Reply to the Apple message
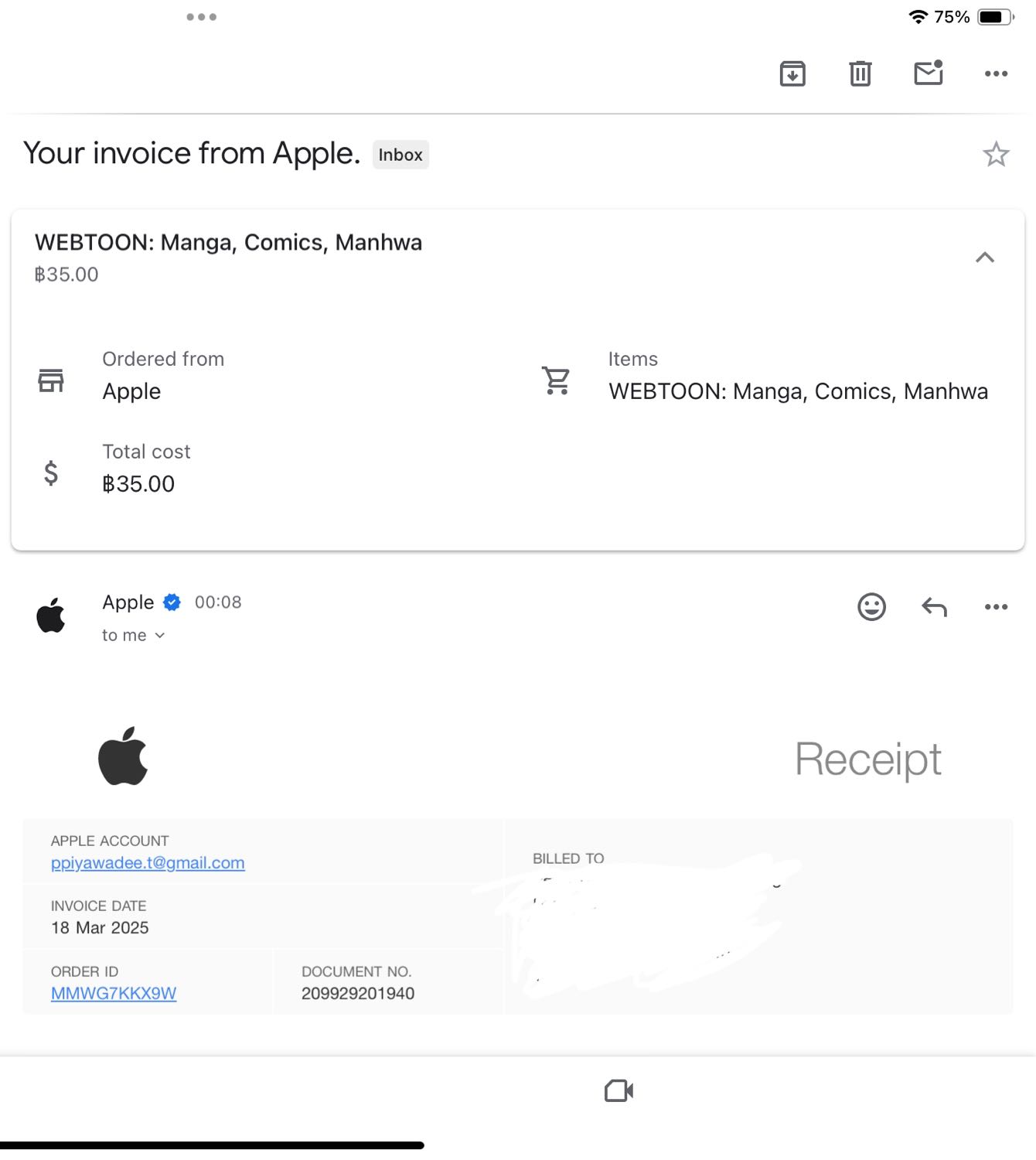This screenshot has height=1160, width=1036. 934,607
